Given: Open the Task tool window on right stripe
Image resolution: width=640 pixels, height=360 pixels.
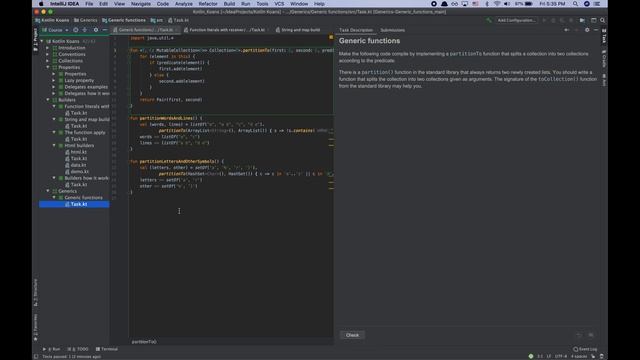Looking at the screenshot, I should (604, 36).
